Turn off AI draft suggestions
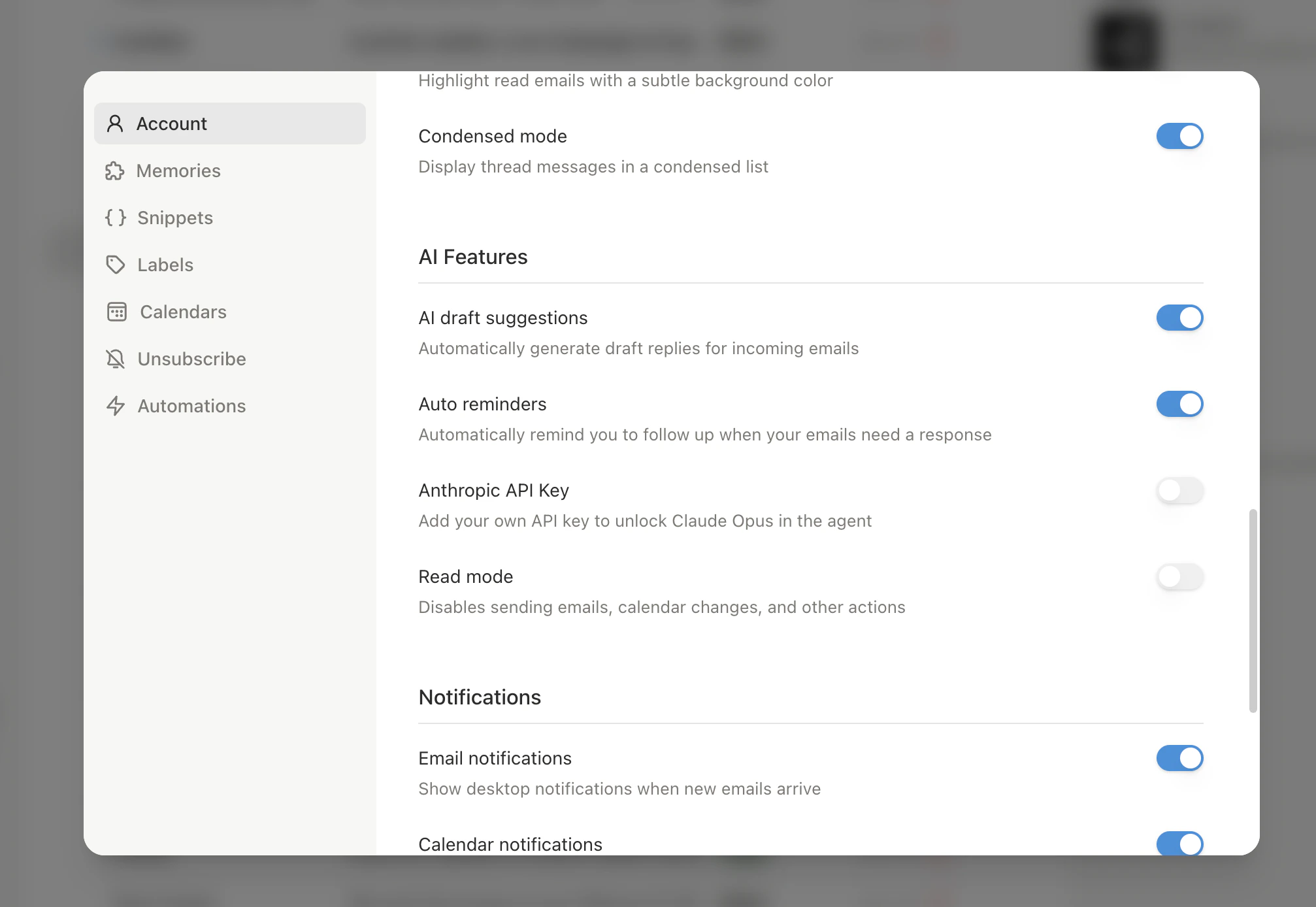 pos(1179,318)
